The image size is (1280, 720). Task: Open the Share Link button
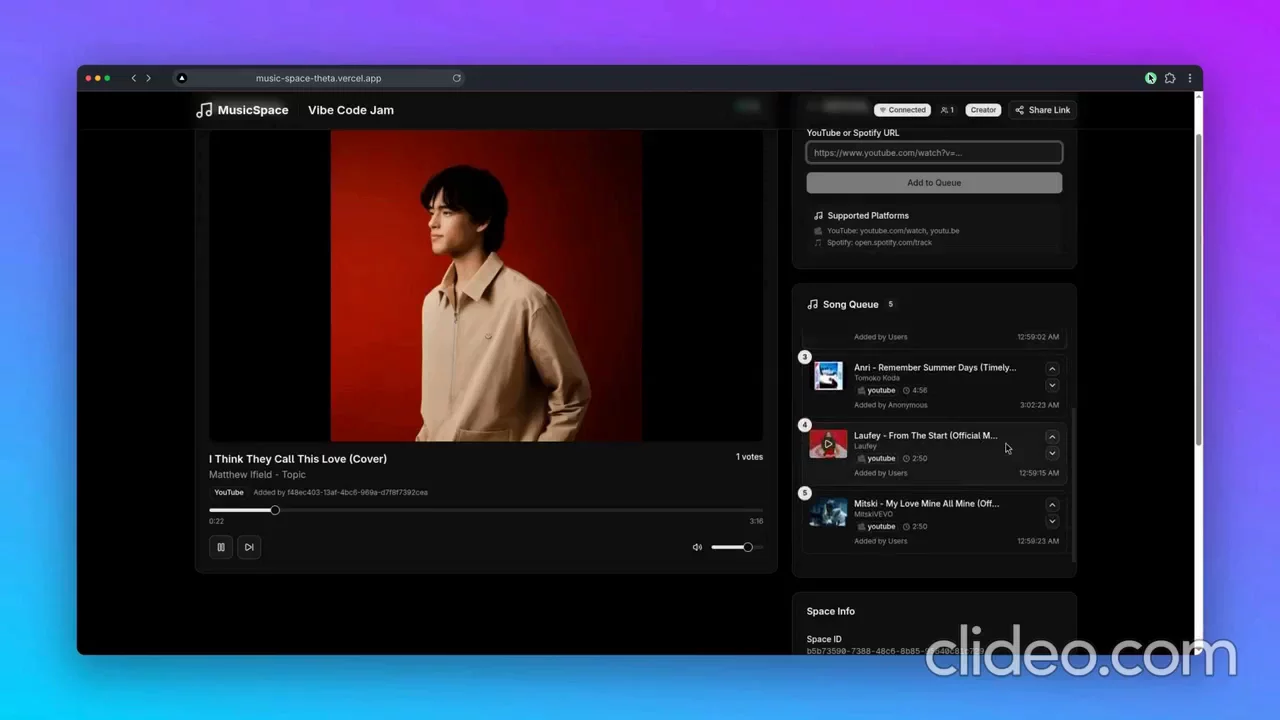[1042, 110]
